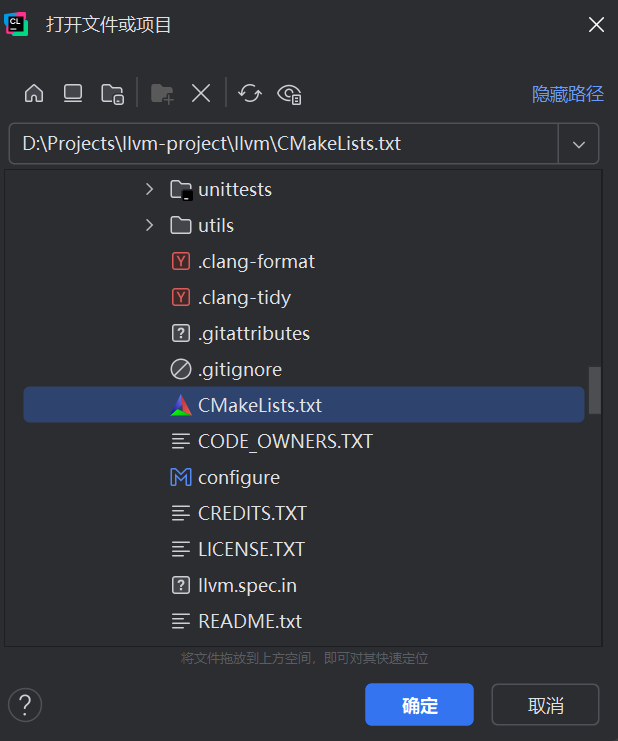Select CMakeLists.txt in the tree

click(x=304, y=405)
